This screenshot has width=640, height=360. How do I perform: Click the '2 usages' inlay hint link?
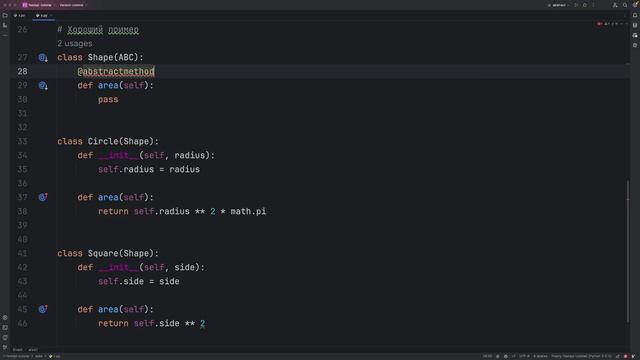click(75, 43)
